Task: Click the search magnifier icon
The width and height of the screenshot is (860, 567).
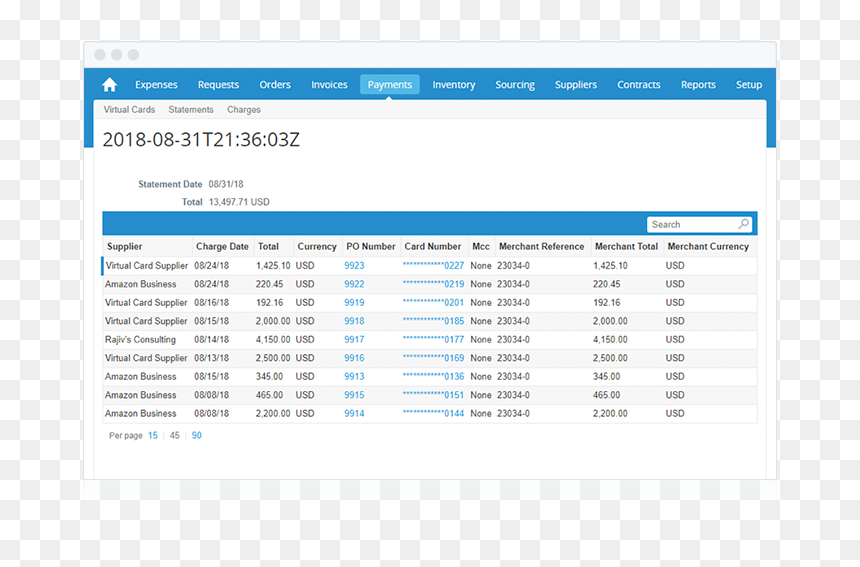Action: 743,224
